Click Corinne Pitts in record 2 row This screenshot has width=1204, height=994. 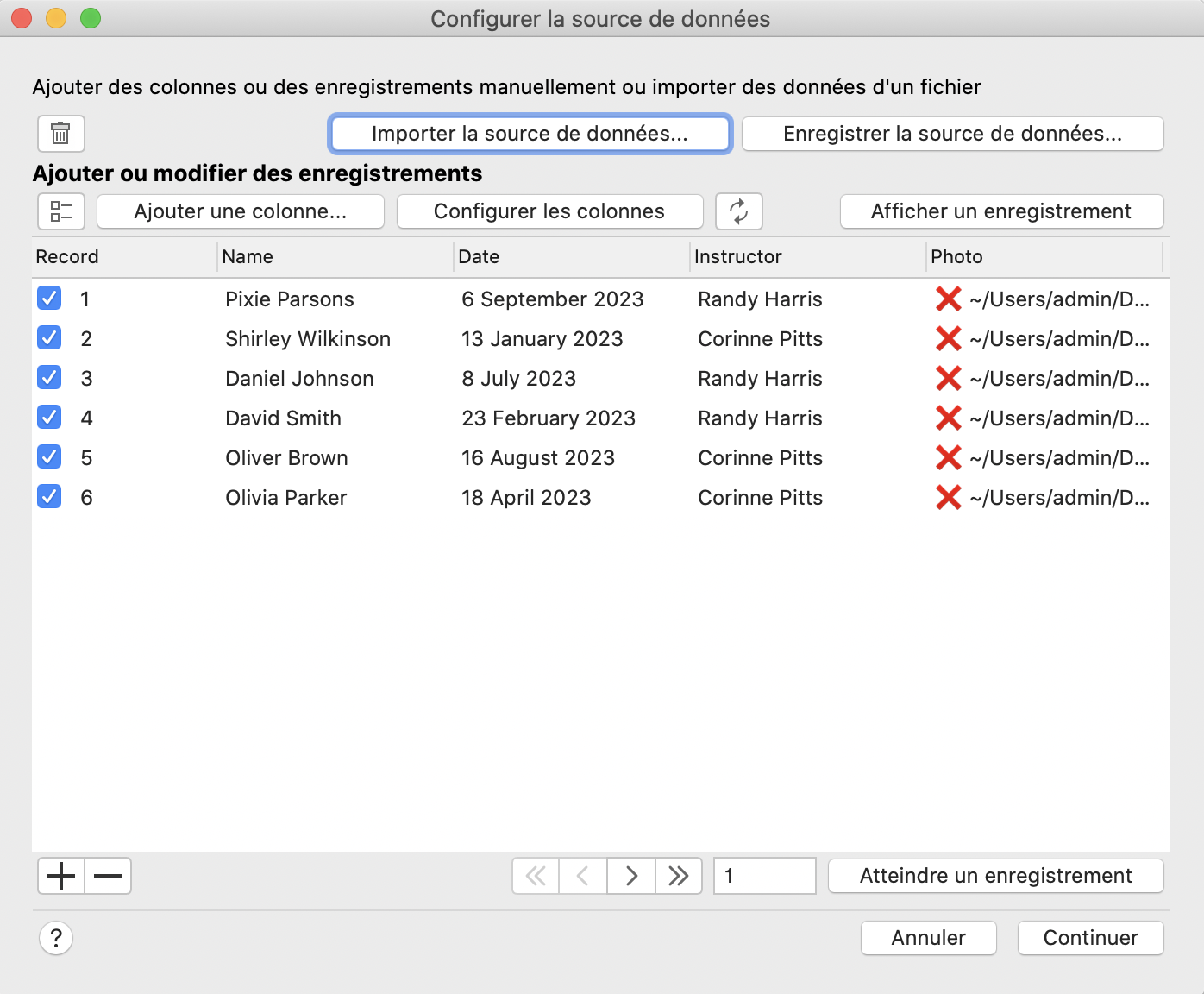pyautogui.click(x=761, y=339)
